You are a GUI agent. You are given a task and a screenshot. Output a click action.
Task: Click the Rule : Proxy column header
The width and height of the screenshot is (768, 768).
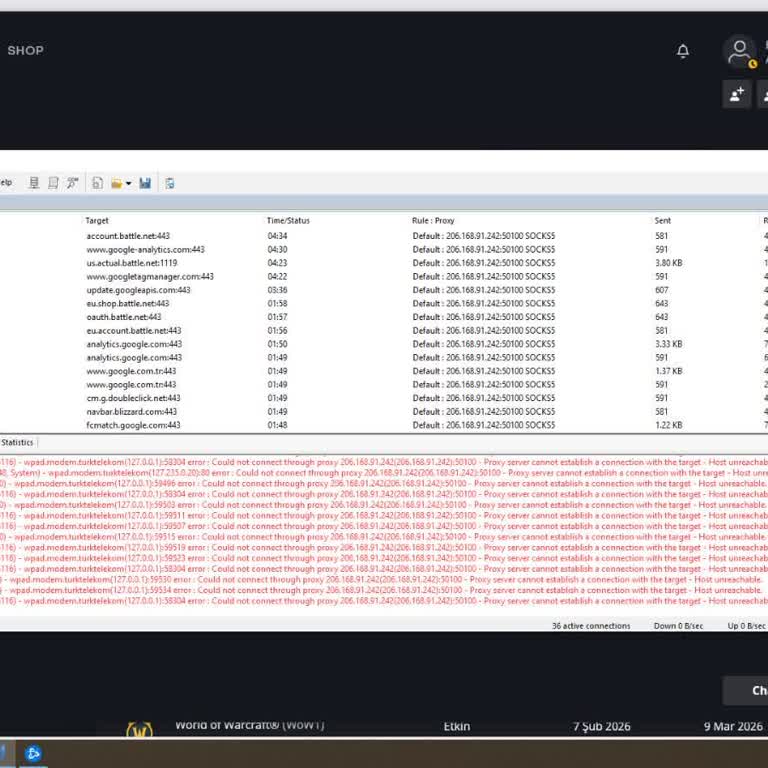pos(433,220)
